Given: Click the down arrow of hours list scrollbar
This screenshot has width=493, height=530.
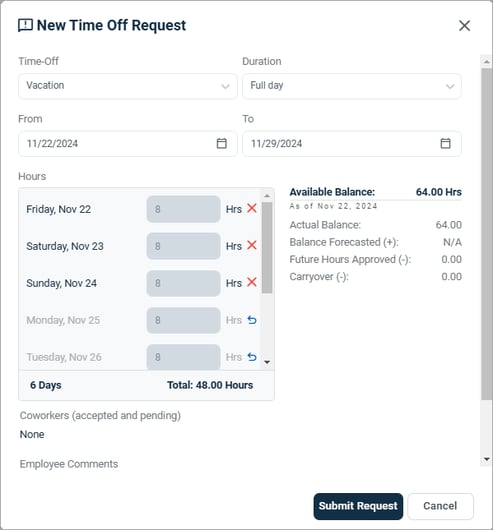Looking at the screenshot, I should point(267,362).
